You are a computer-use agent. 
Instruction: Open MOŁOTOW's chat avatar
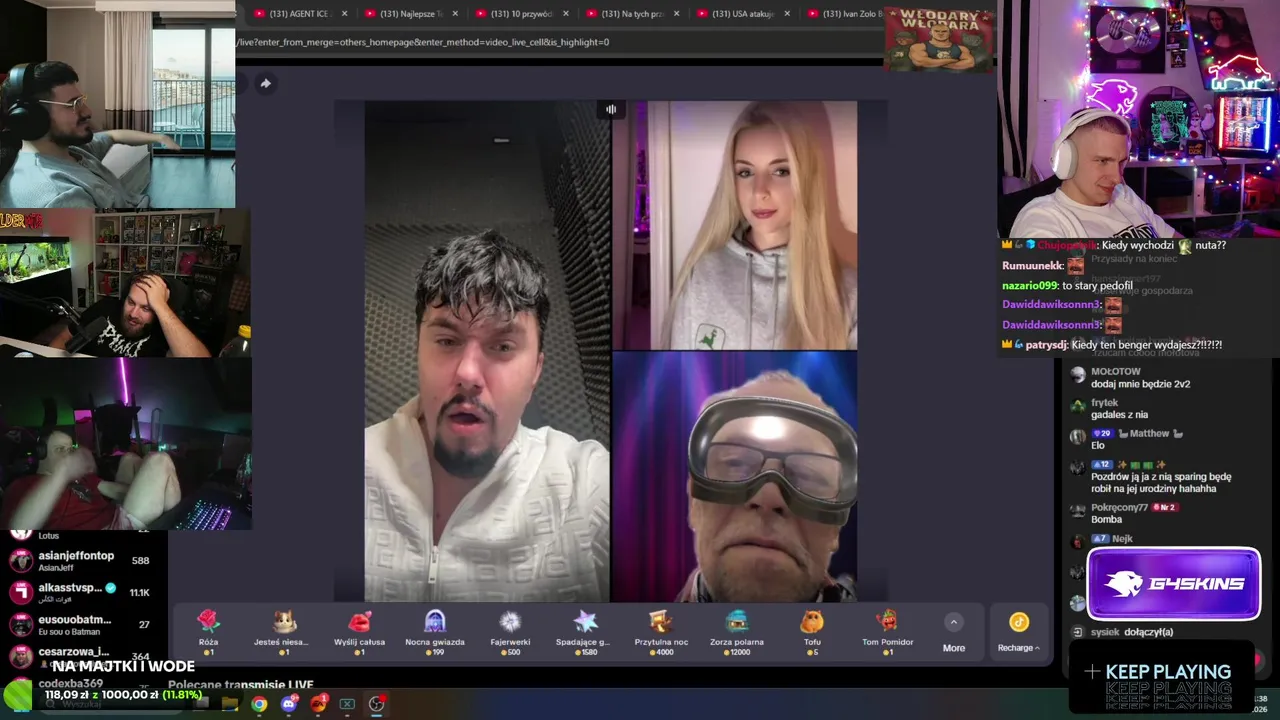click(1077, 375)
